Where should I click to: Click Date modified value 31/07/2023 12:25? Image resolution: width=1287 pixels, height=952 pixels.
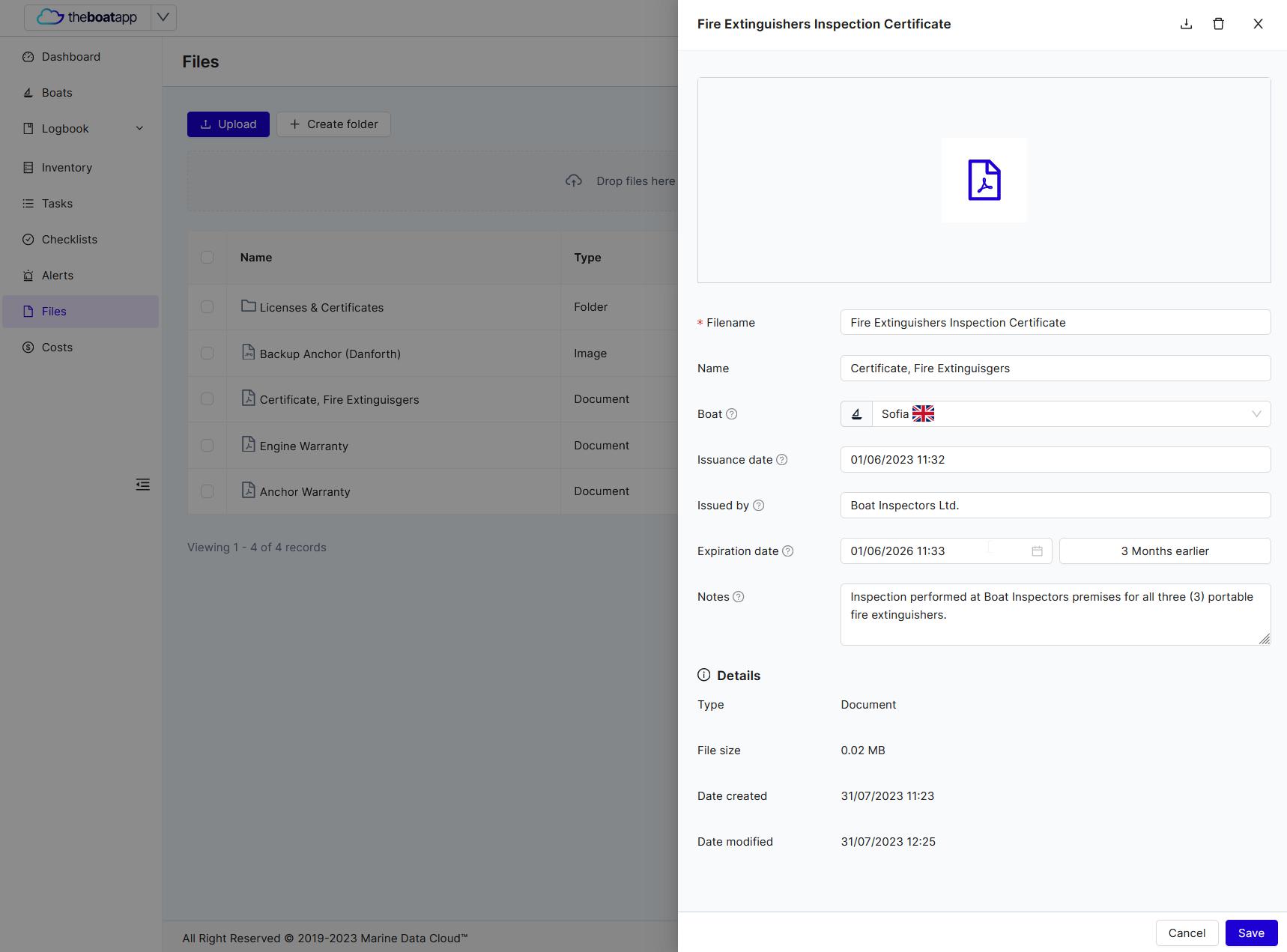coord(888,842)
